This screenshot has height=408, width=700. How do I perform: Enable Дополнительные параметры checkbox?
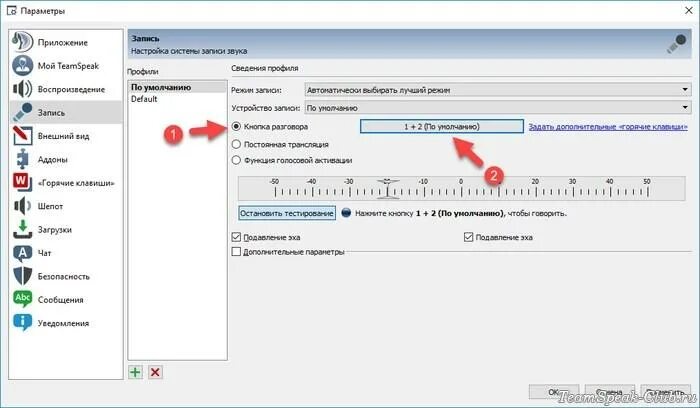click(x=236, y=252)
